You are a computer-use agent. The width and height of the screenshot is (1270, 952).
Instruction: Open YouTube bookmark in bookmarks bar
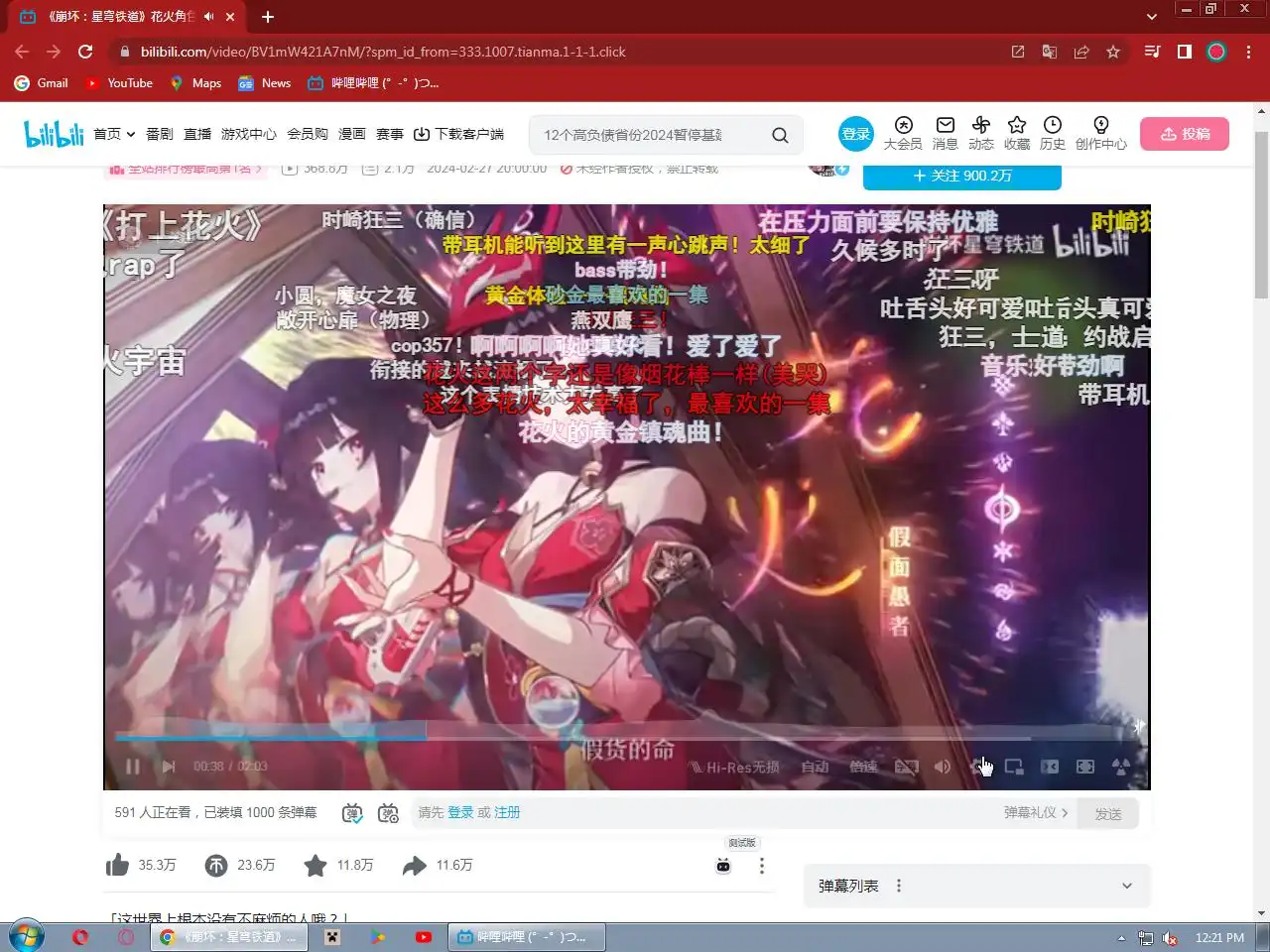(x=119, y=83)
